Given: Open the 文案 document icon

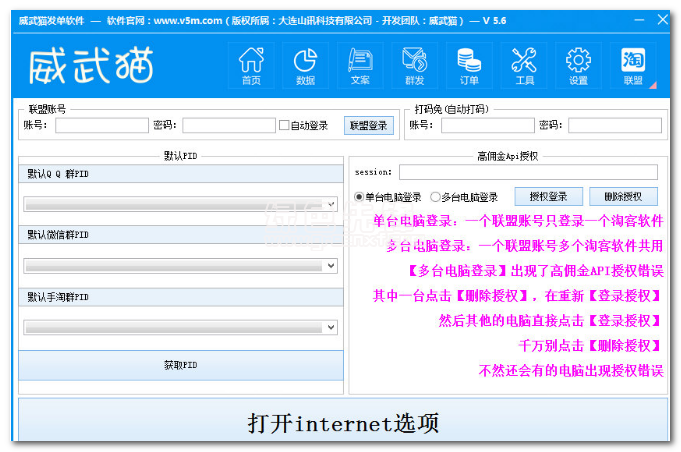Looking at the screenshot, I should 360,66.
